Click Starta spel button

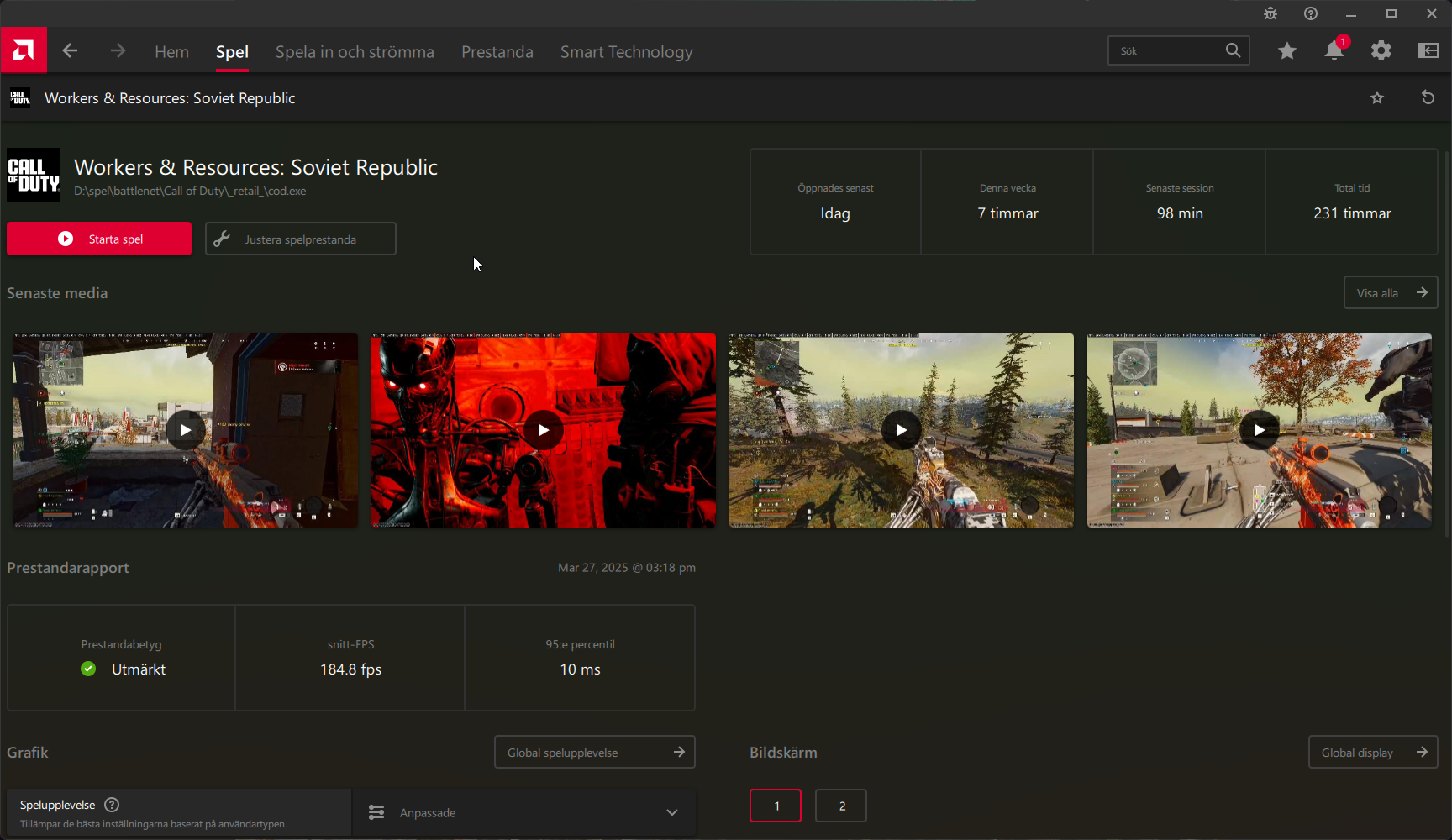tap(99, 239)
